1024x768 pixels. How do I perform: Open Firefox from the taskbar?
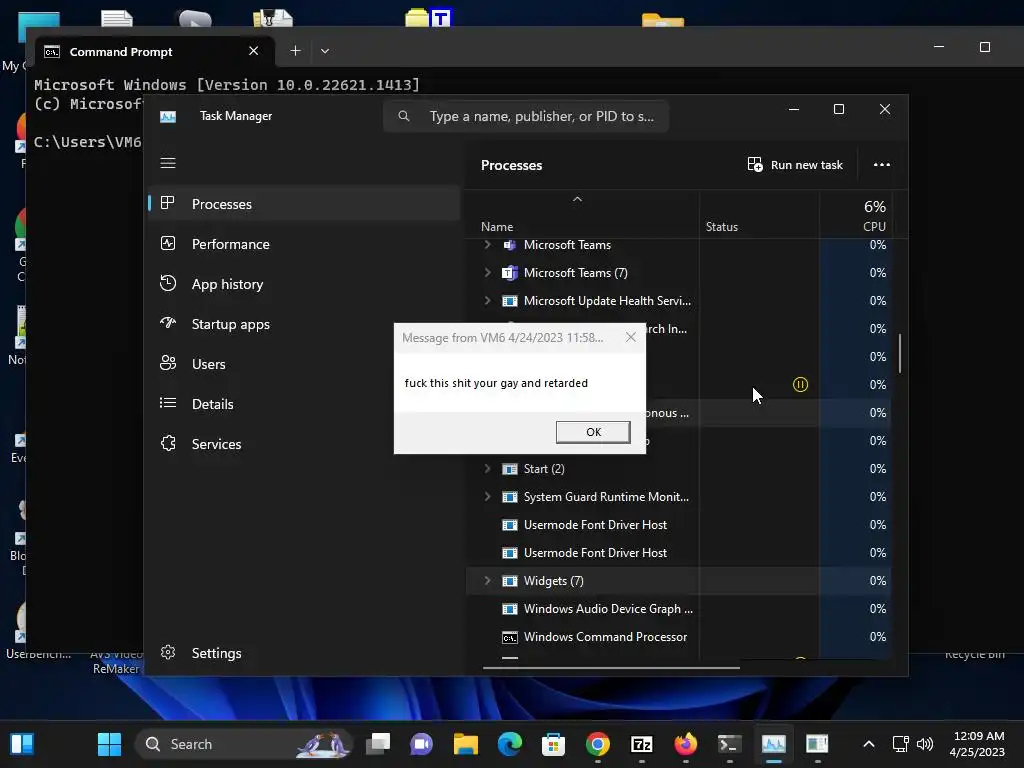click(685, 744)
